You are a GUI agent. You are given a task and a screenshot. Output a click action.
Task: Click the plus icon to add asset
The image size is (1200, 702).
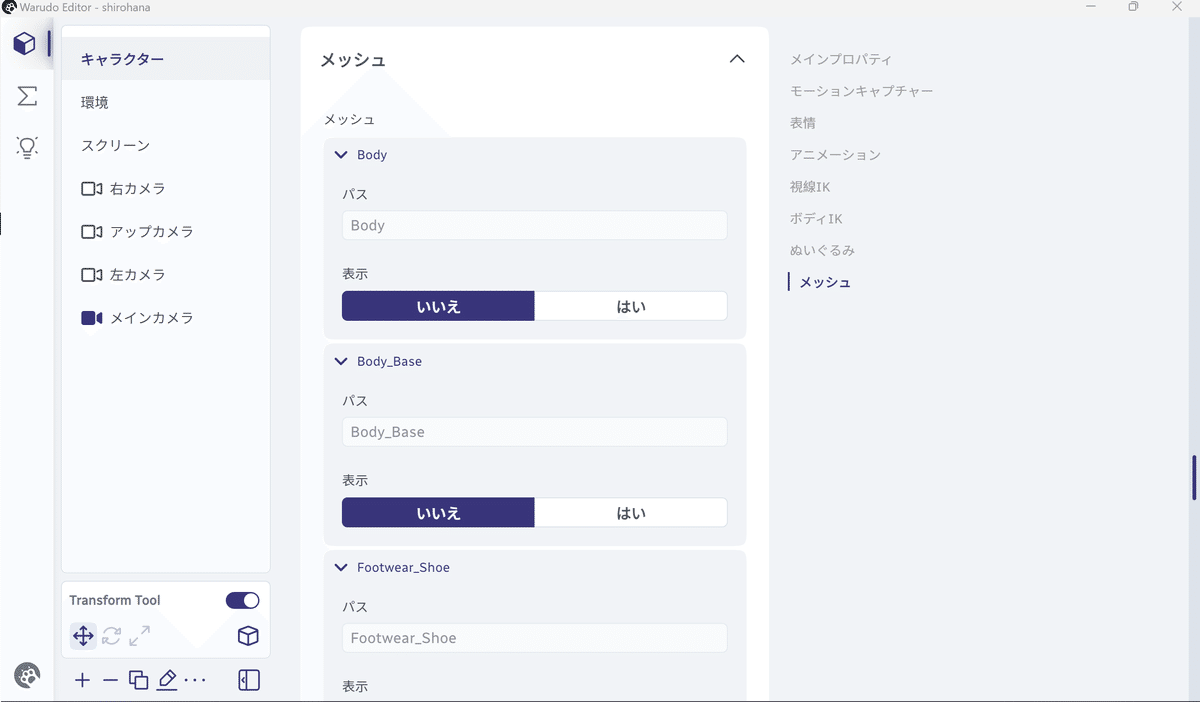(82, 681)
